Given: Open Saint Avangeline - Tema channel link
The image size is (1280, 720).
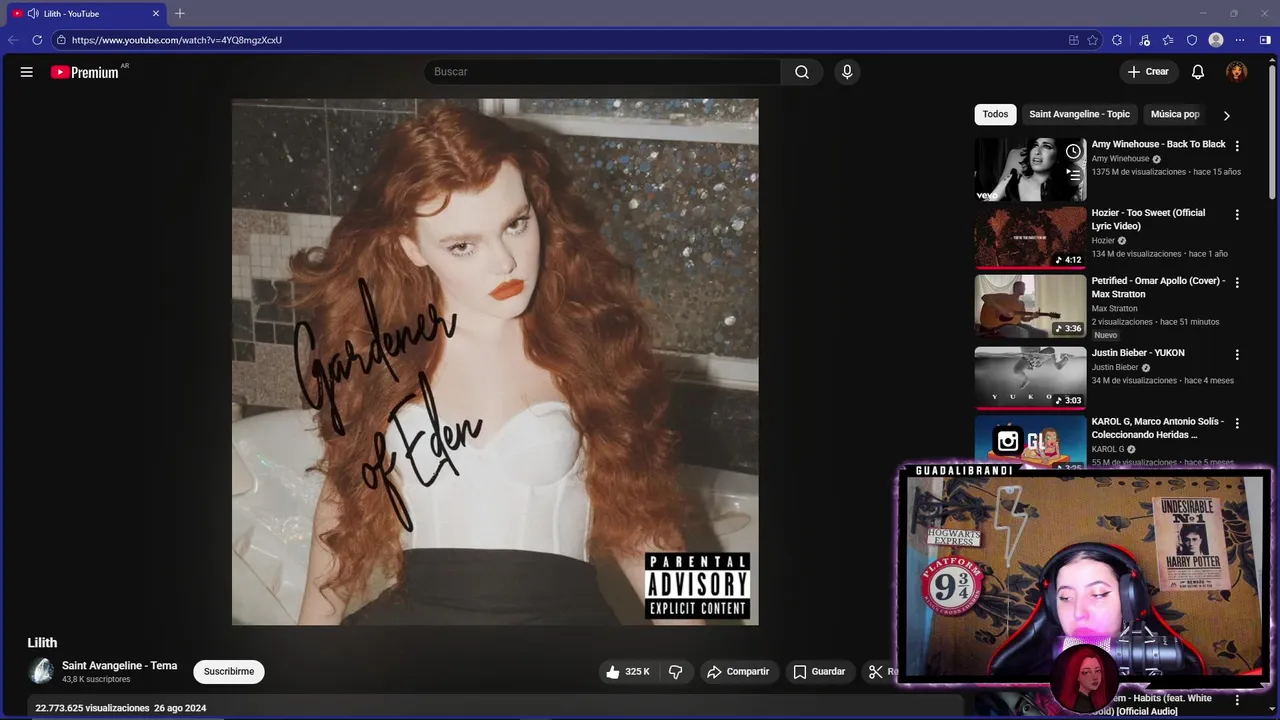Looking at the screenshot, I should [119, 666].
